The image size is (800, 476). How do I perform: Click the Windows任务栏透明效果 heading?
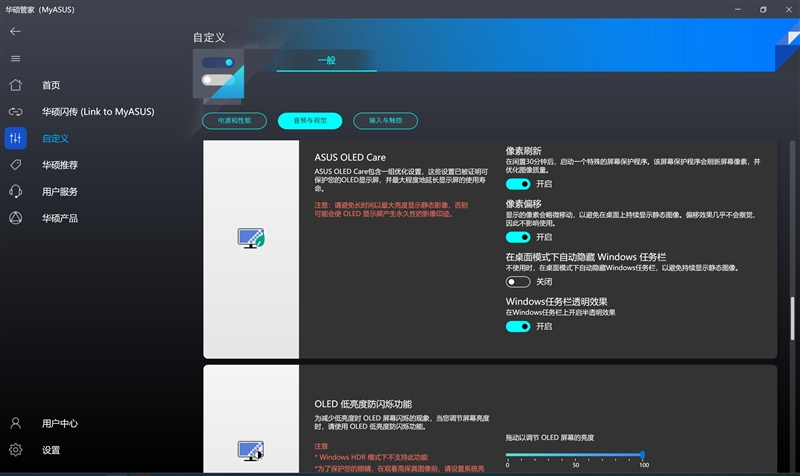556,302
